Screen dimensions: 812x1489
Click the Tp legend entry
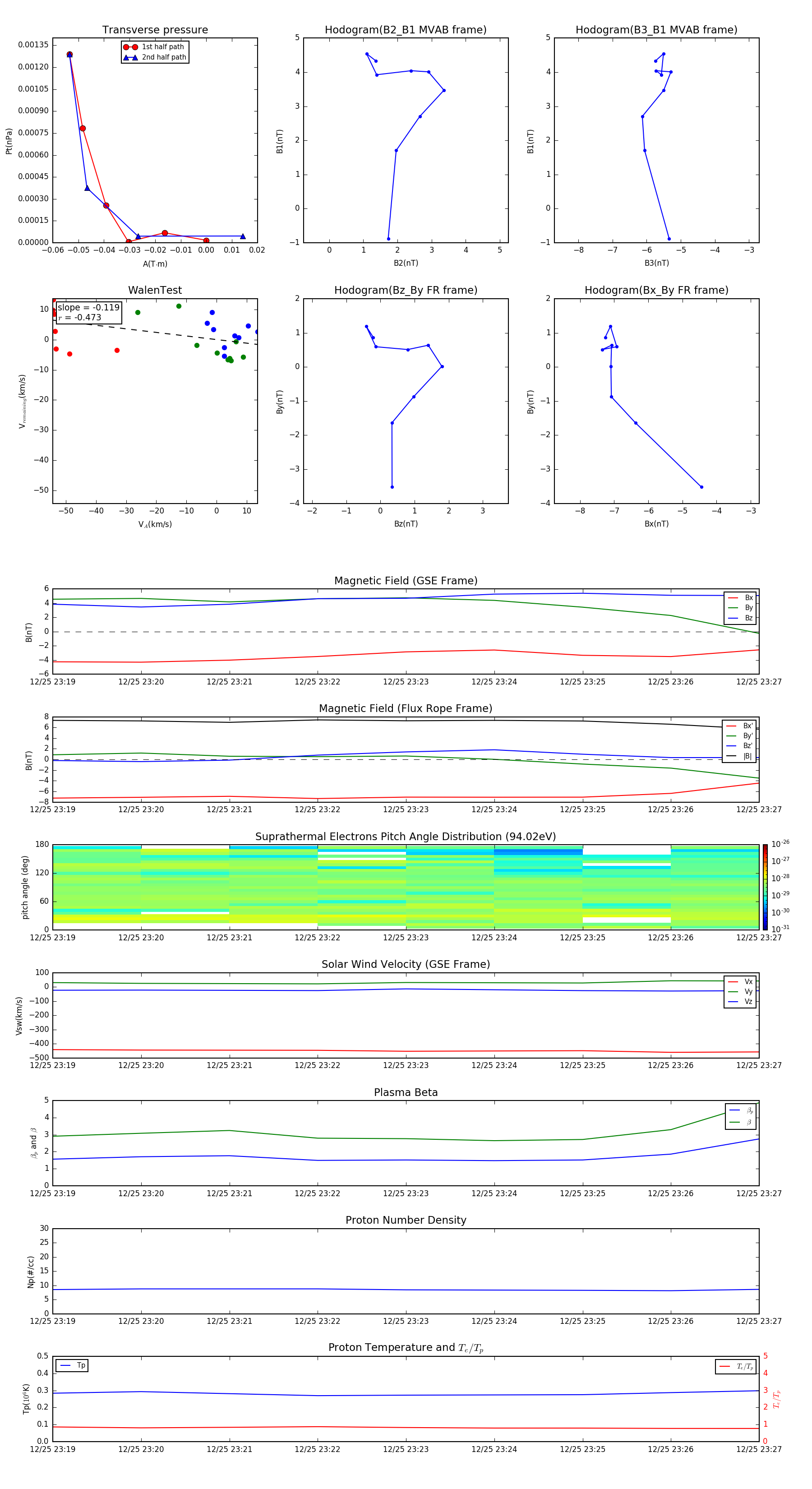click(72, 1365)
